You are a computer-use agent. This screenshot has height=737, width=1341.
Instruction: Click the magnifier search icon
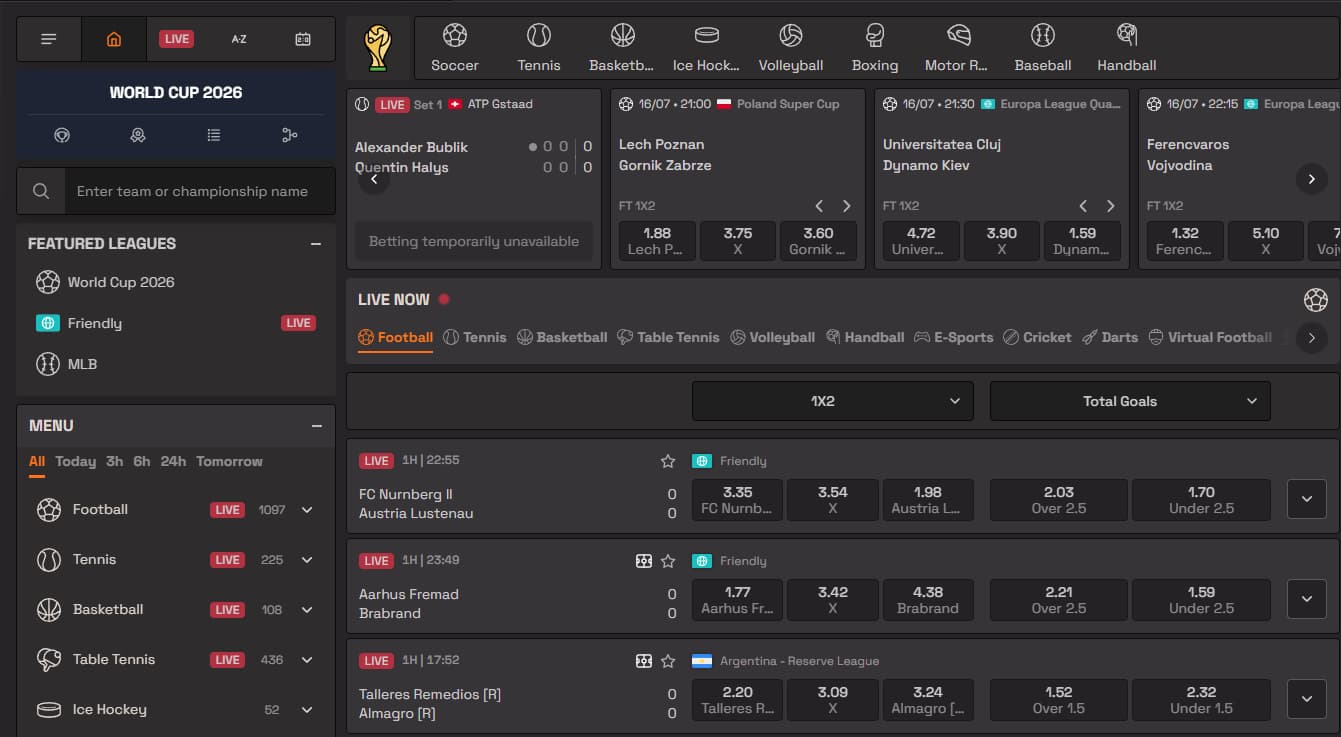click(41, 191)
